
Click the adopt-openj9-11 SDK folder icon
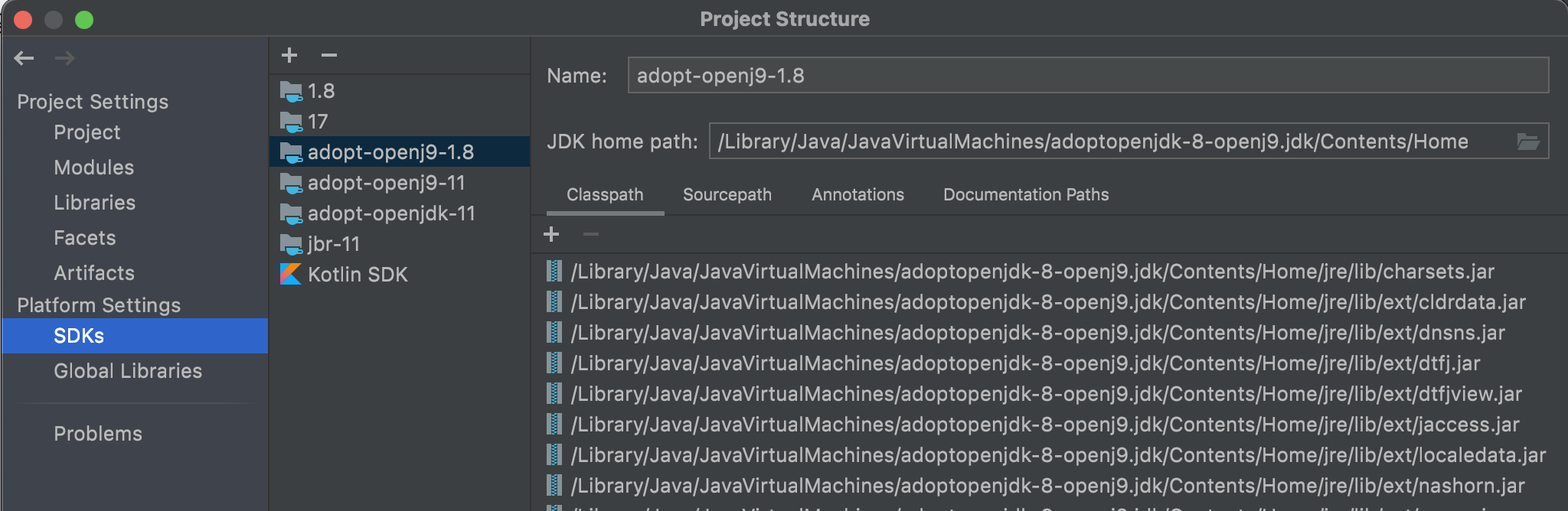tap(292, 184)
